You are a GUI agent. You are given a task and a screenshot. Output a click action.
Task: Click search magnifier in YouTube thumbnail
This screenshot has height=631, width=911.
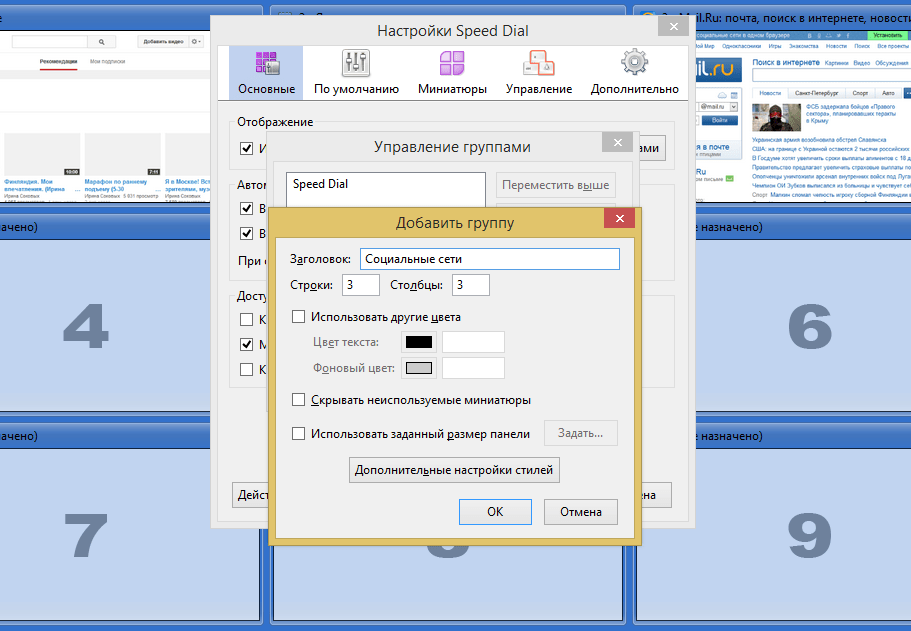coord(102,42)
